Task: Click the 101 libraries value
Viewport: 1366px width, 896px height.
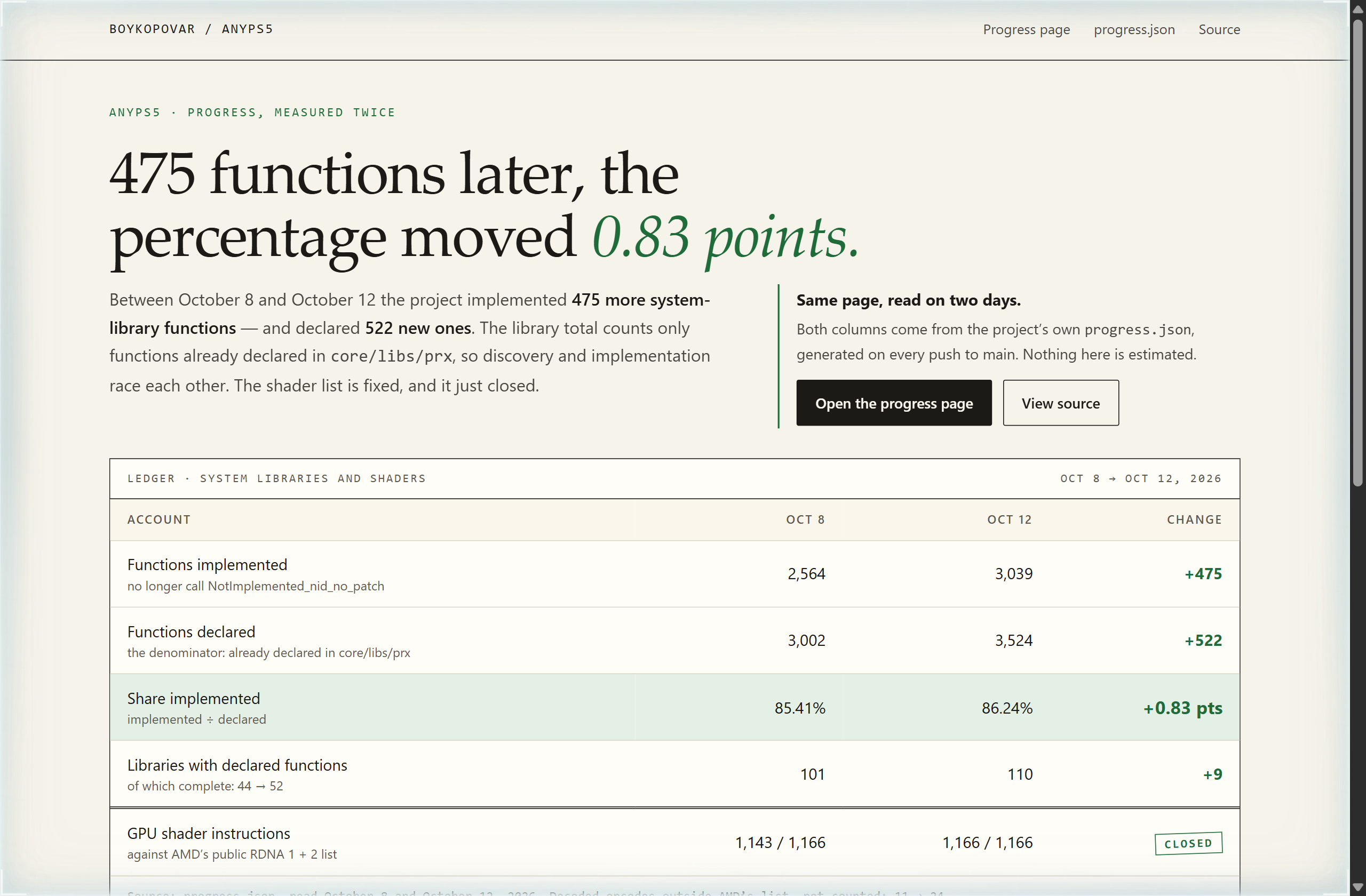Action: 813,774
